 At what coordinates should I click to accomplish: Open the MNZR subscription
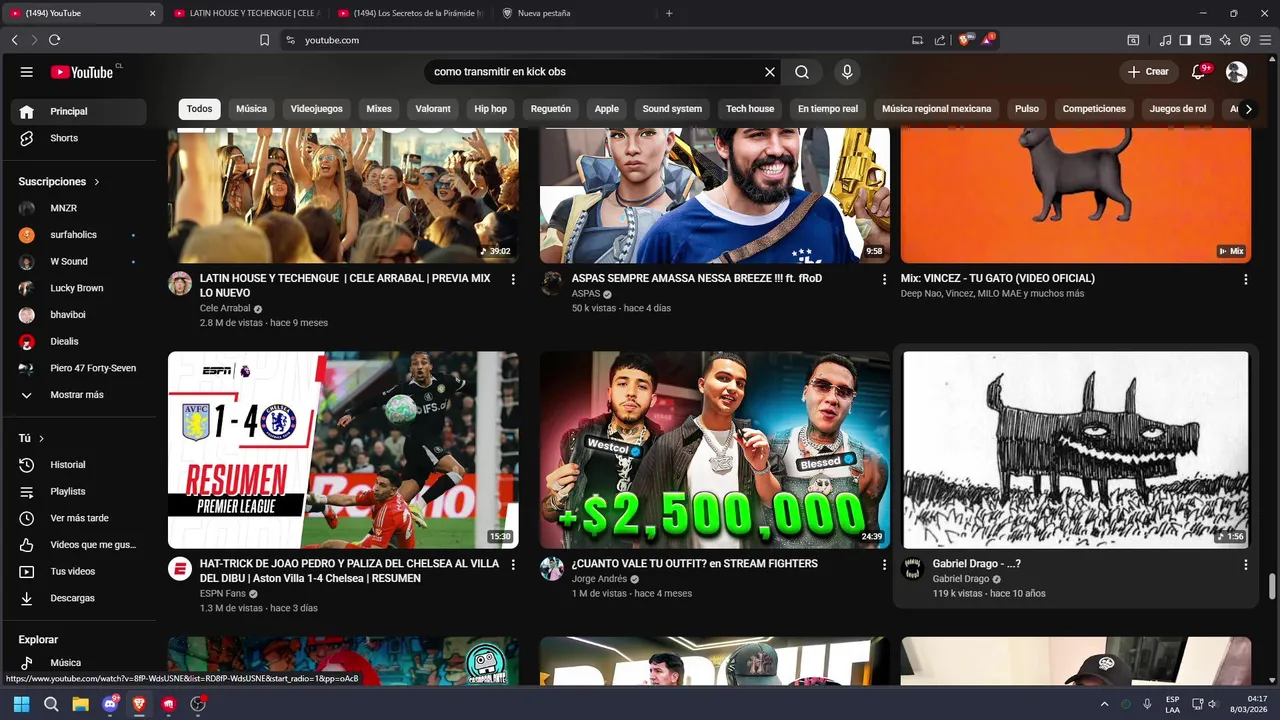[78, 208]
